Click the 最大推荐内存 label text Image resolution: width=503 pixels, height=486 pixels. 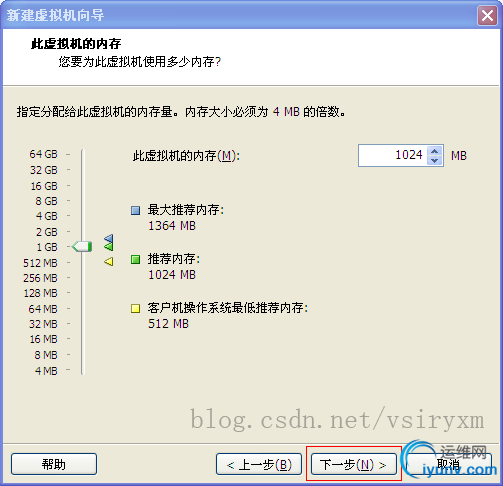coord(186,210)
